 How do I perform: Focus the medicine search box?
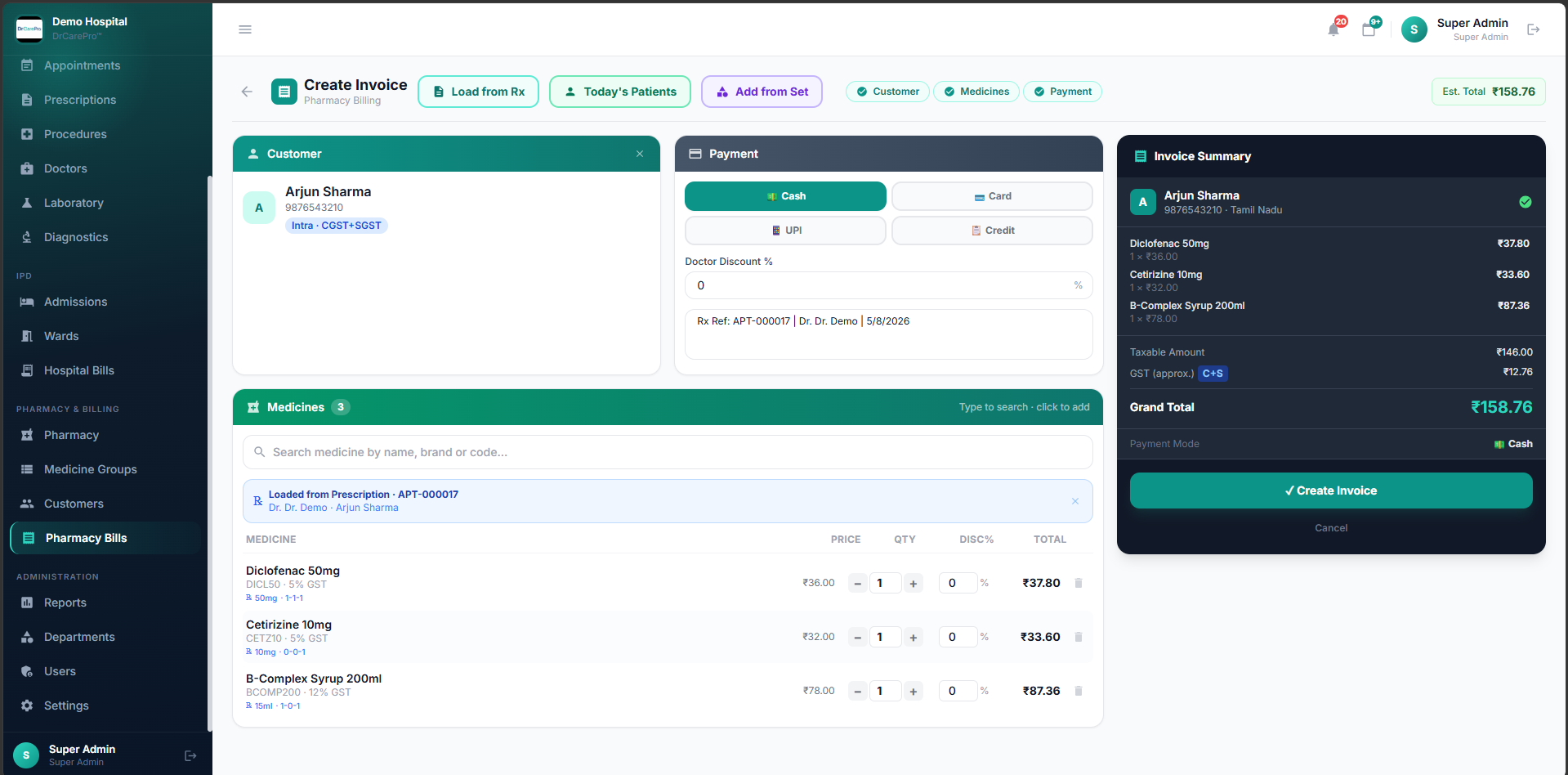tap(668, 452)
